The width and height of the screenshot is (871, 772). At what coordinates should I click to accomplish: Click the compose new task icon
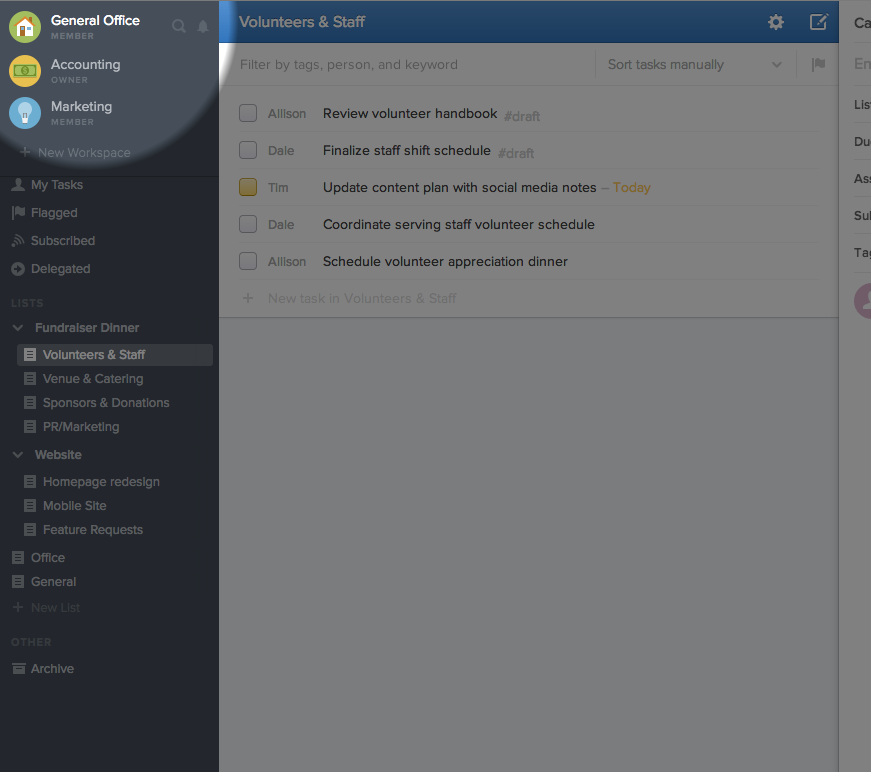pyautogui.click(x=818, y=22)
